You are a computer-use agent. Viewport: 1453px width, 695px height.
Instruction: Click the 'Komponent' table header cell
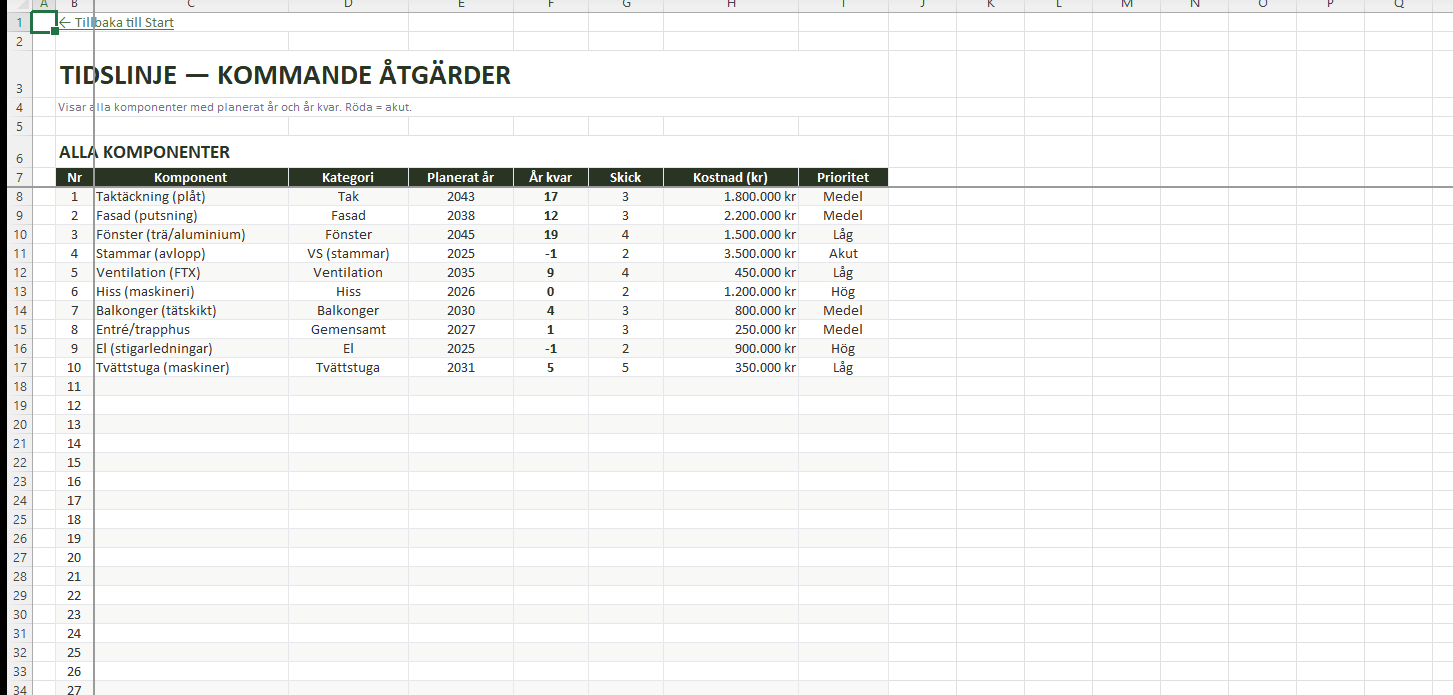190,178
